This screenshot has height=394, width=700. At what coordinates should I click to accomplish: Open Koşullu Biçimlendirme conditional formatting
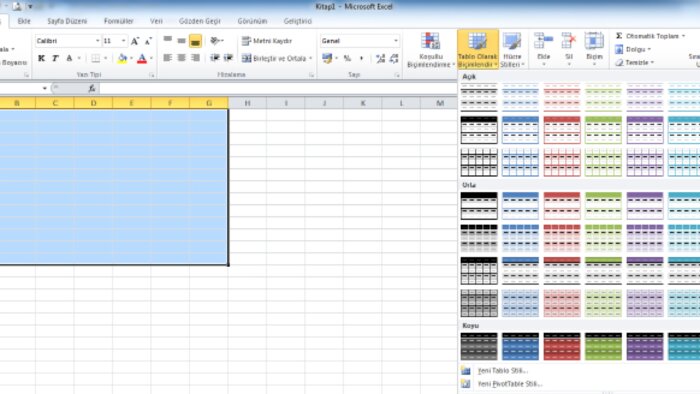430,50
